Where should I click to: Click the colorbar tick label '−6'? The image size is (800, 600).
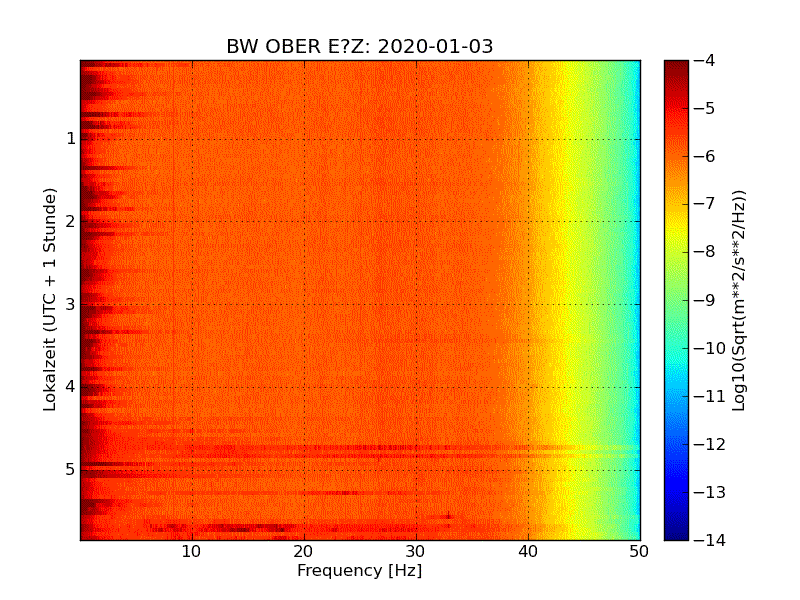[705, 156]
